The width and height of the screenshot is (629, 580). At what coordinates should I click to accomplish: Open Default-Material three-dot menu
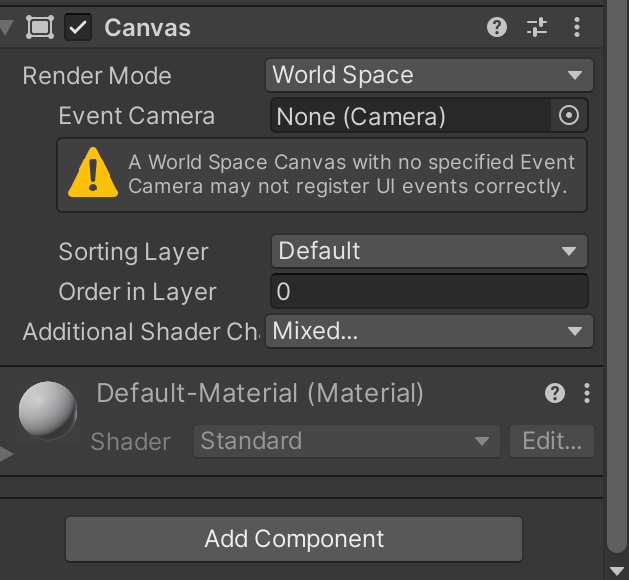coord(587,393)
